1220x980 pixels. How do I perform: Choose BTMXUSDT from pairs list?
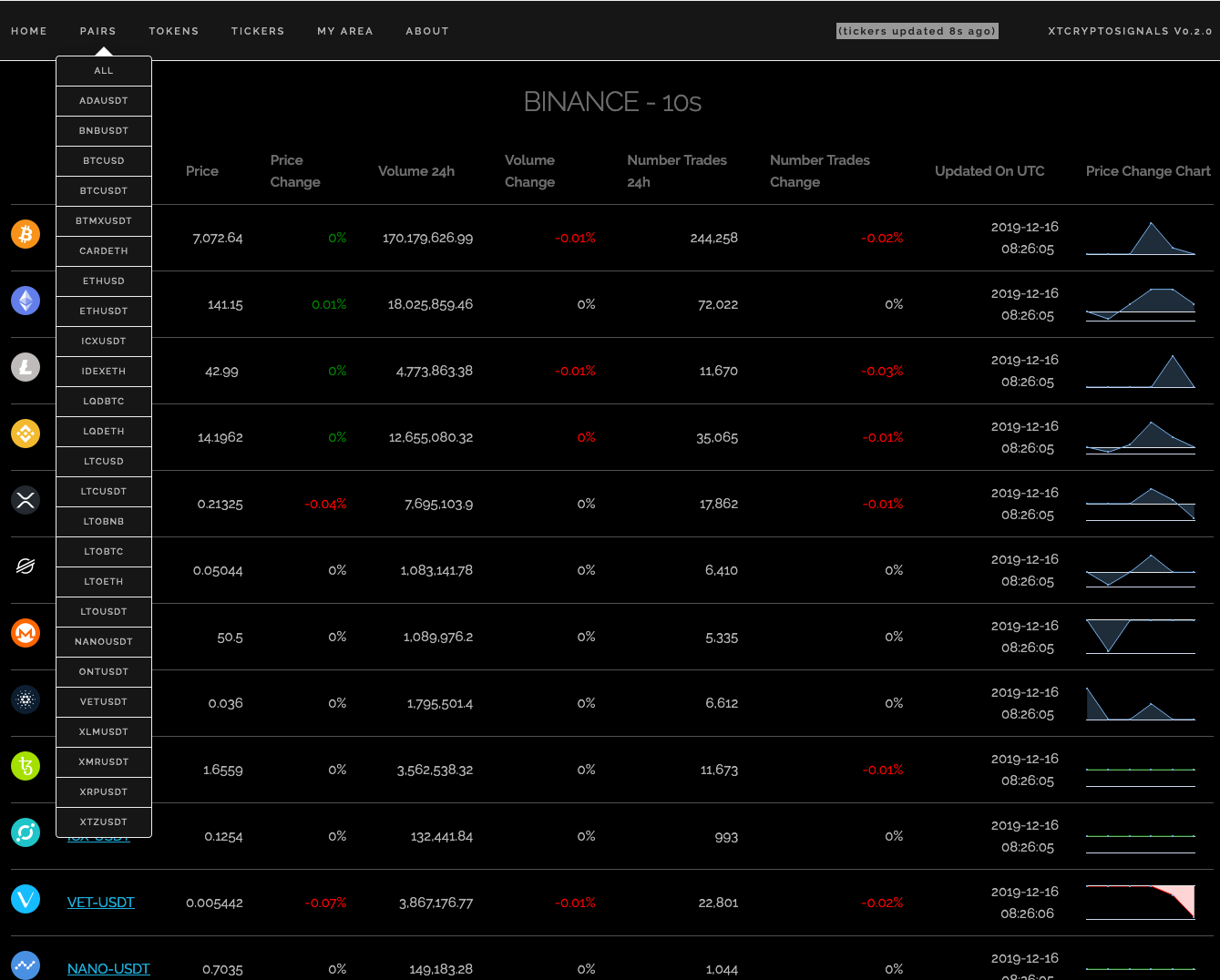pos(104,221)
